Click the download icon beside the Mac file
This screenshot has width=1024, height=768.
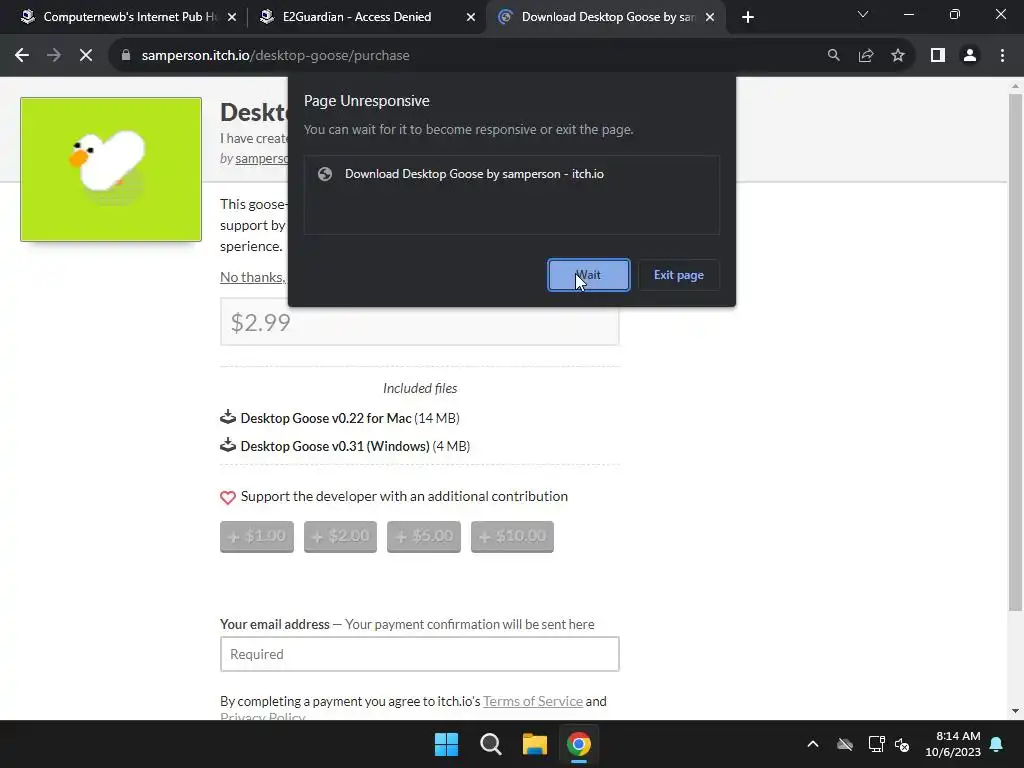(x=228, y=417)
